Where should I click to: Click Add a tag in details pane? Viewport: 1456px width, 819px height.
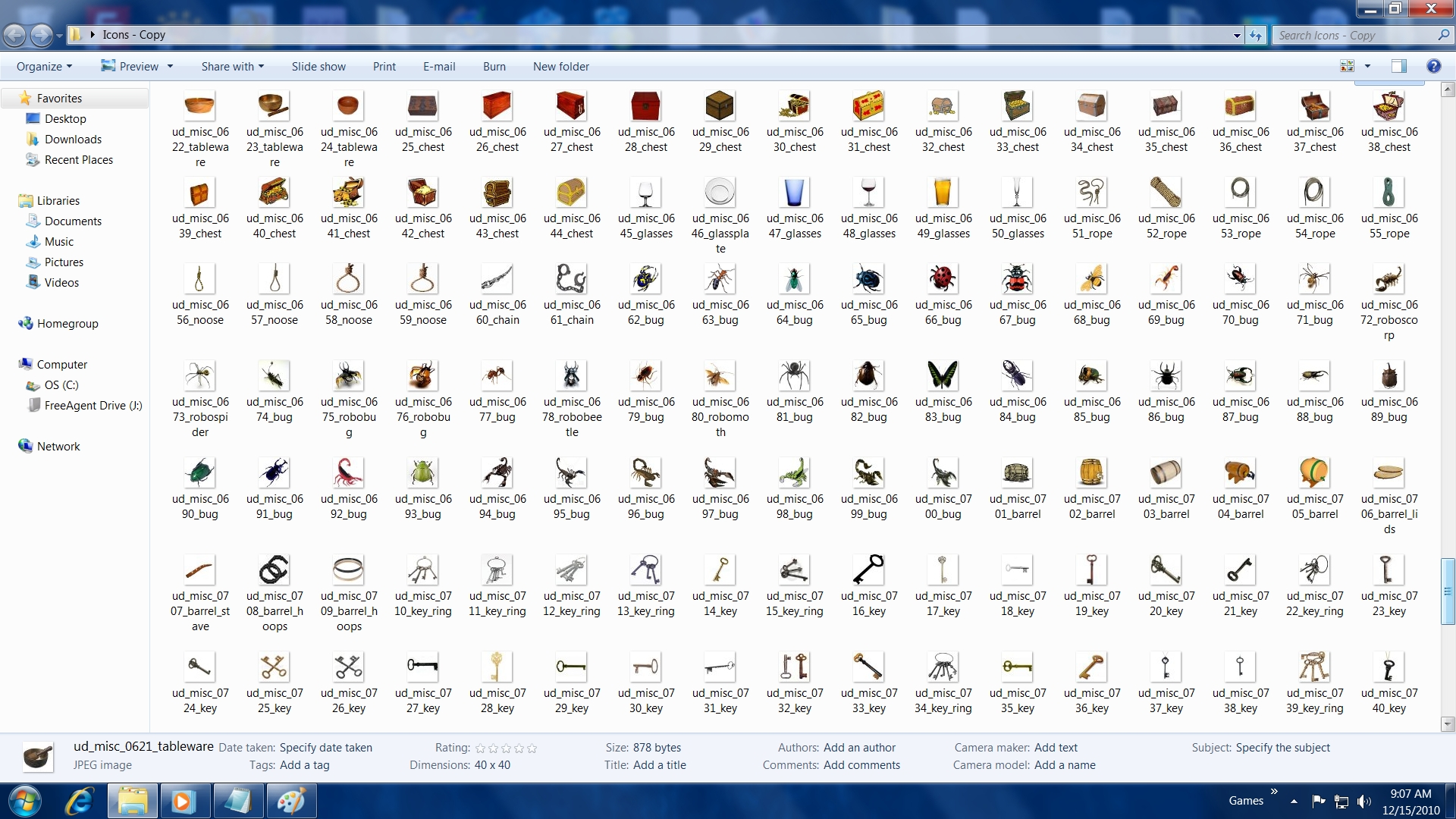(304, 764)
